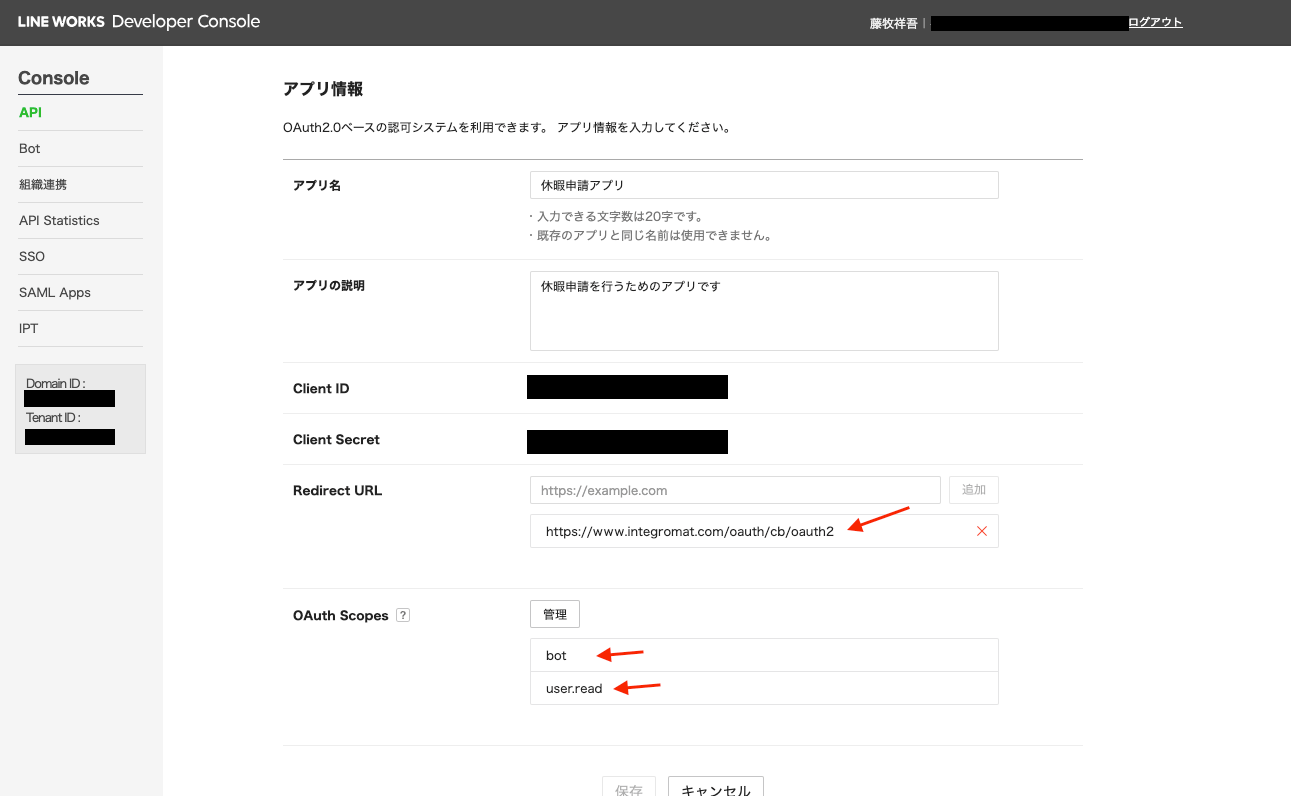The width and height of the screenshot is (1291, 796).
Task: Open the IPT sidebar item
Action: [29, 329]
